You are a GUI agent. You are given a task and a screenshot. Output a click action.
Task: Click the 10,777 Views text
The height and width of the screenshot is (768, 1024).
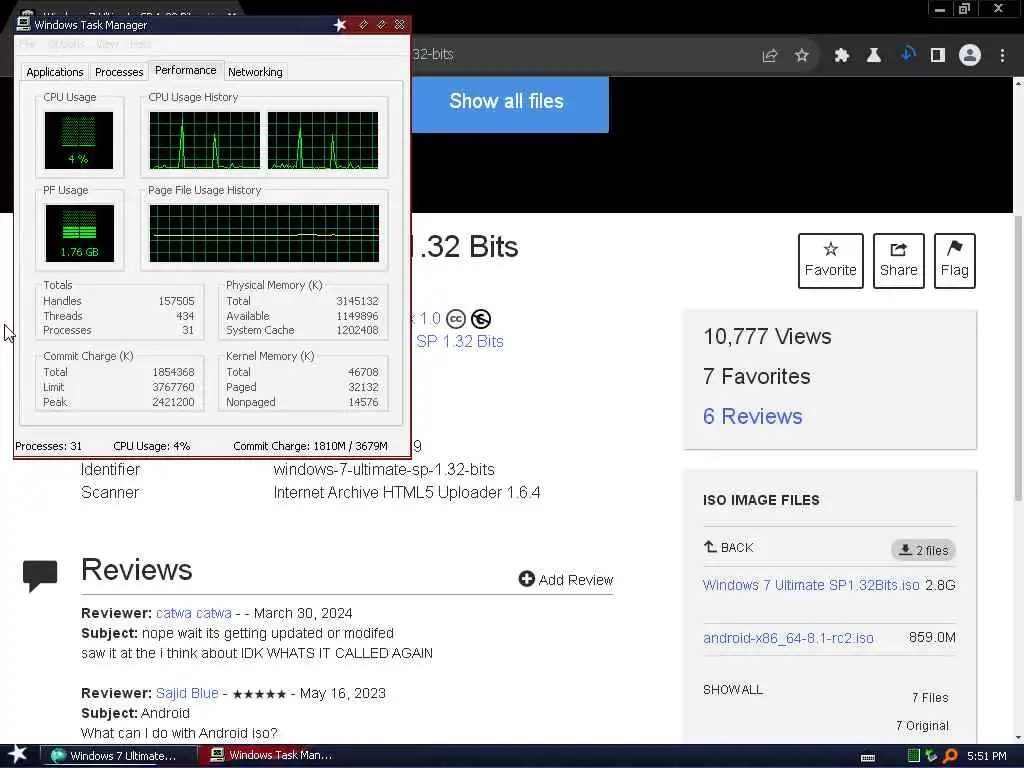767,336
